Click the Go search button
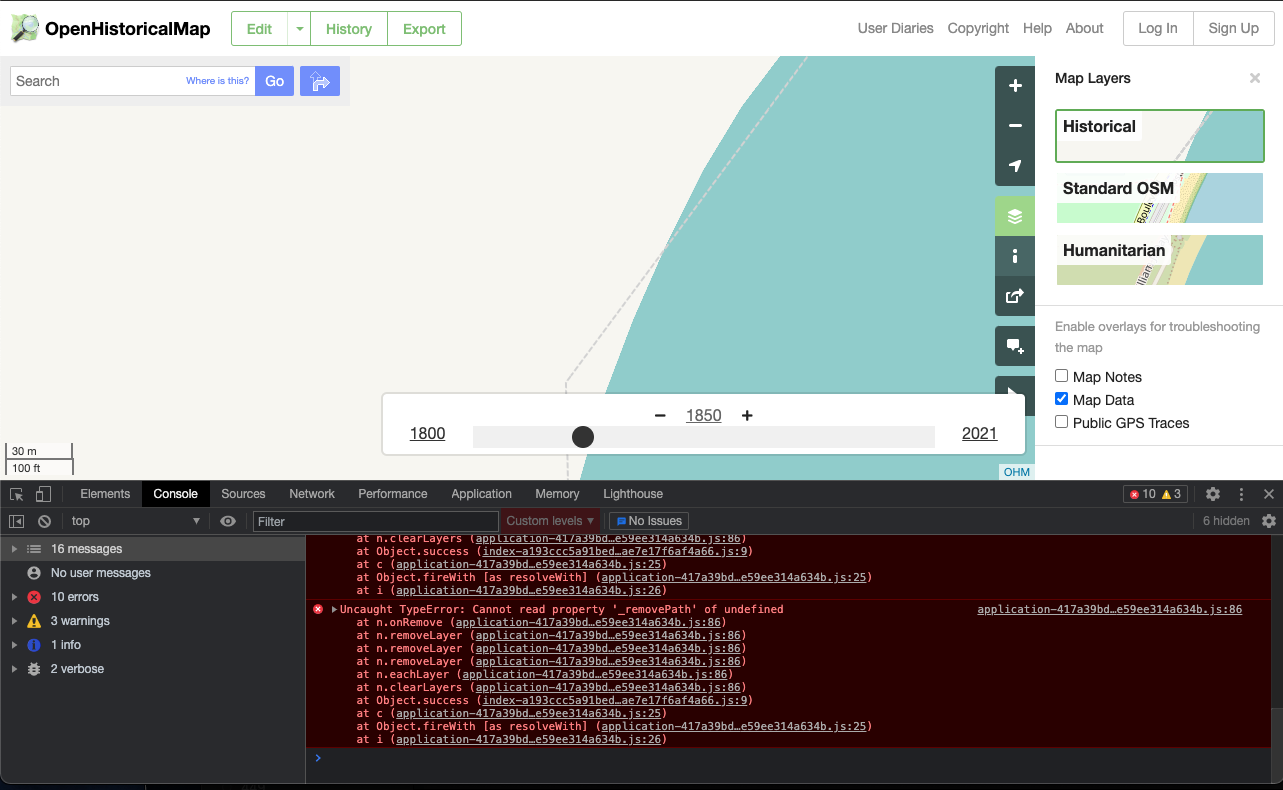This screenshot has width=1283, height=790. tap(275, 81)
